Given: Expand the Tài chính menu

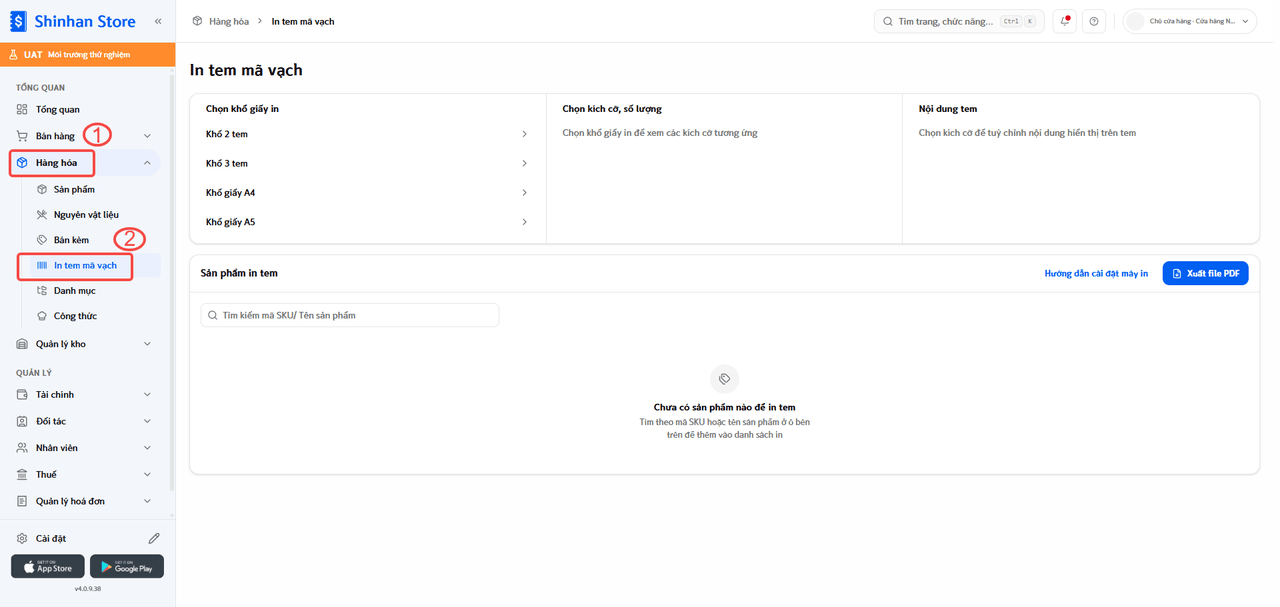Looking at the screenshot, I should pos(87,394).
